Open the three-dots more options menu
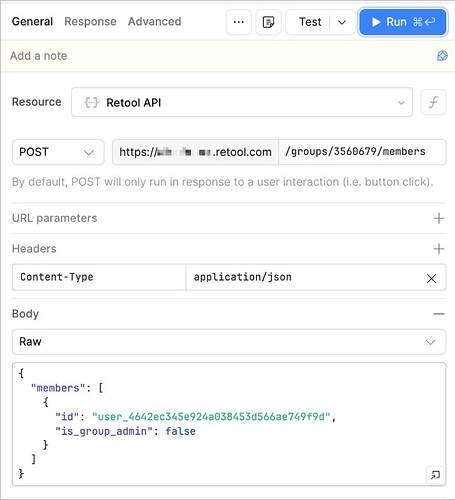The image size is (455, 500). click(x=239, y=22)
